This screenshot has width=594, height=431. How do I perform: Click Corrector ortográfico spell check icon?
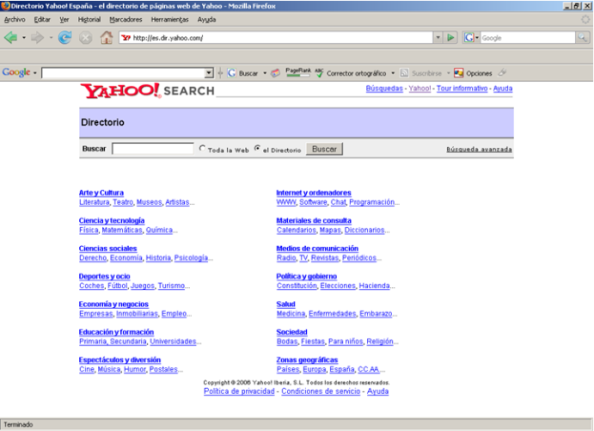[319, 73]
